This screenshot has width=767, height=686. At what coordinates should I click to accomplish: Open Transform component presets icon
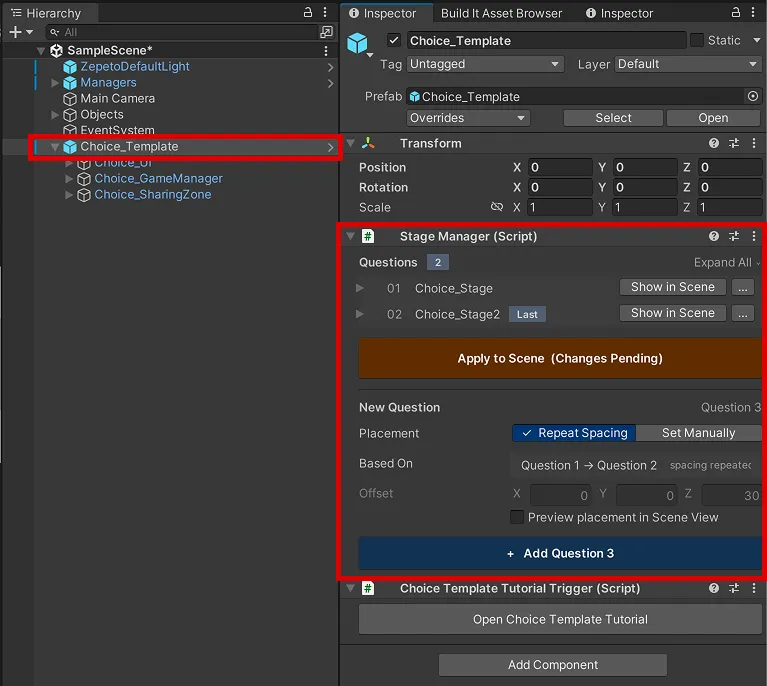pos(734,143)
